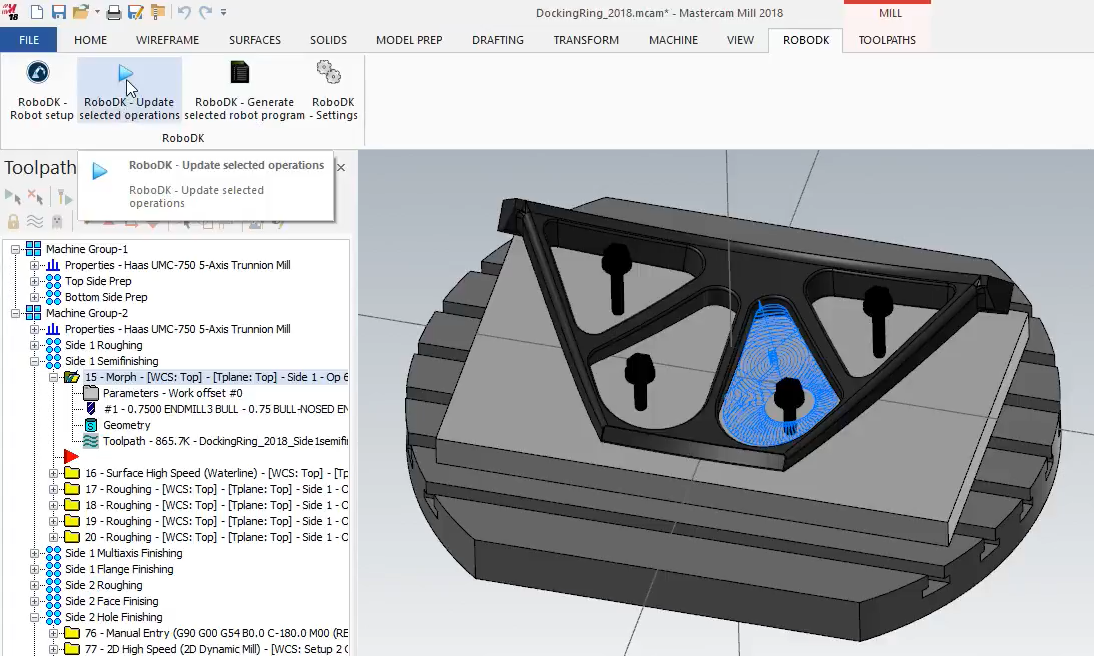The height and width of the screenshot is (656, 1094).
Task: Click RoboDK Generate selected robot program
Action: [x=244, y=91]
